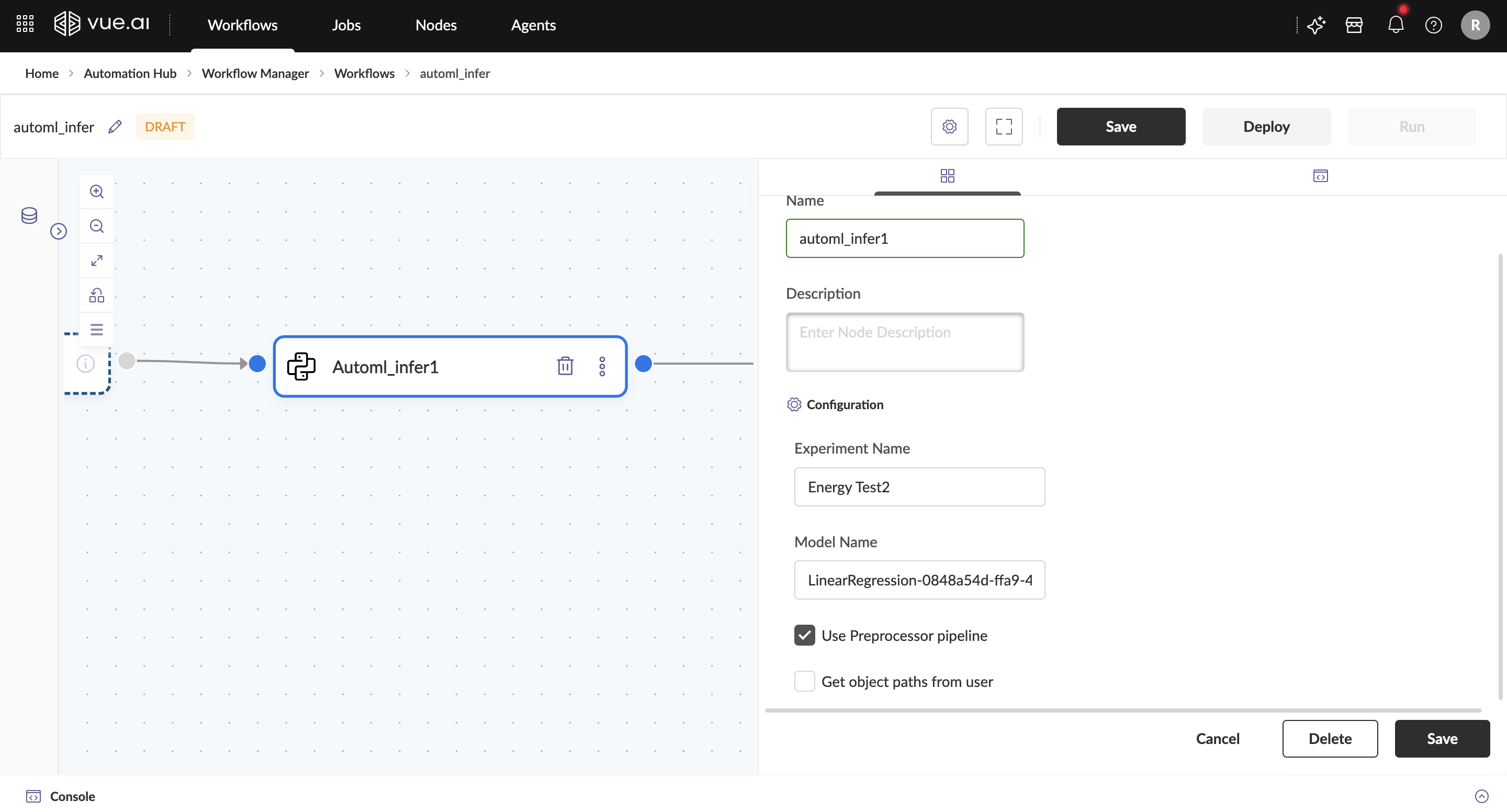This screenshot has height=812, width=1507.
Task: Click the Deploy button
Action: [1266, 127]
